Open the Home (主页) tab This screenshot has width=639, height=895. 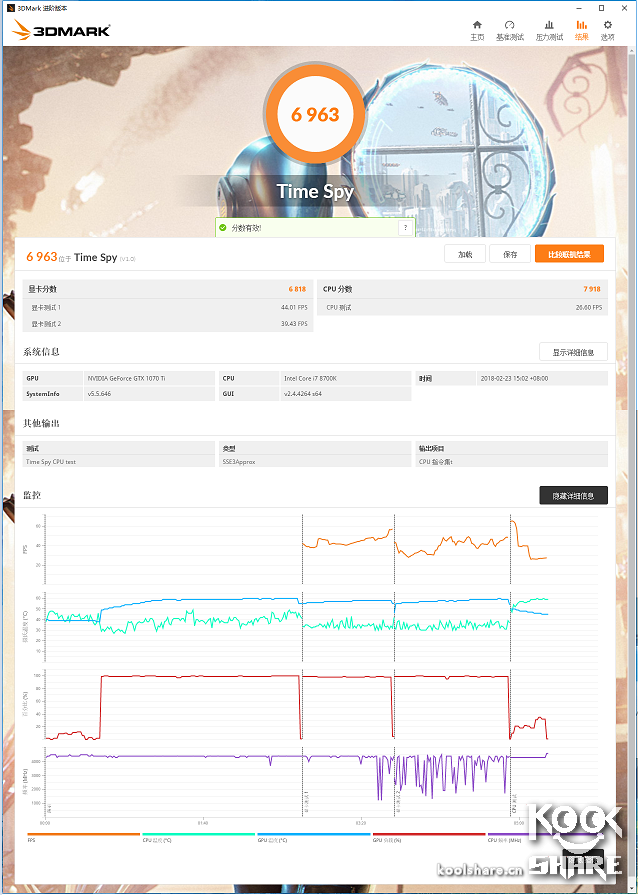tap(477, 30)
